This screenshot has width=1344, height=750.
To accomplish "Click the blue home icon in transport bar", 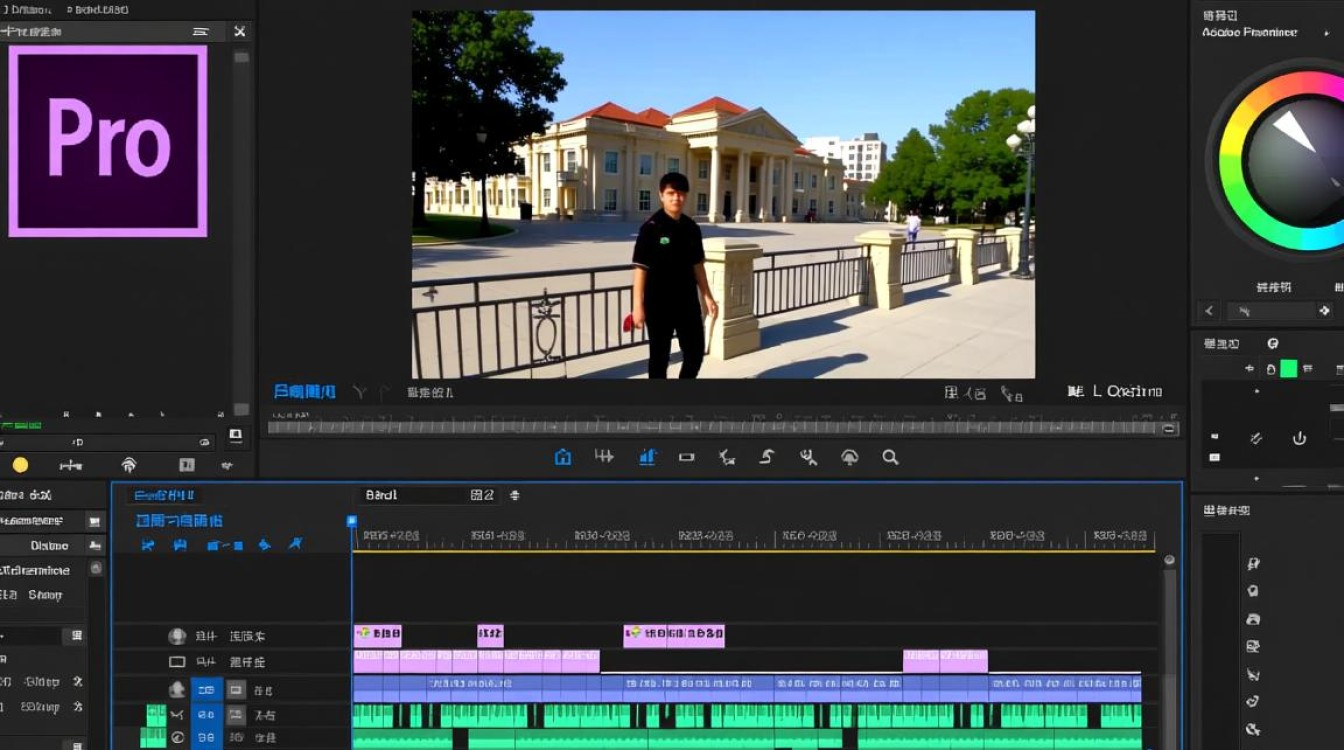I will 563,457.
